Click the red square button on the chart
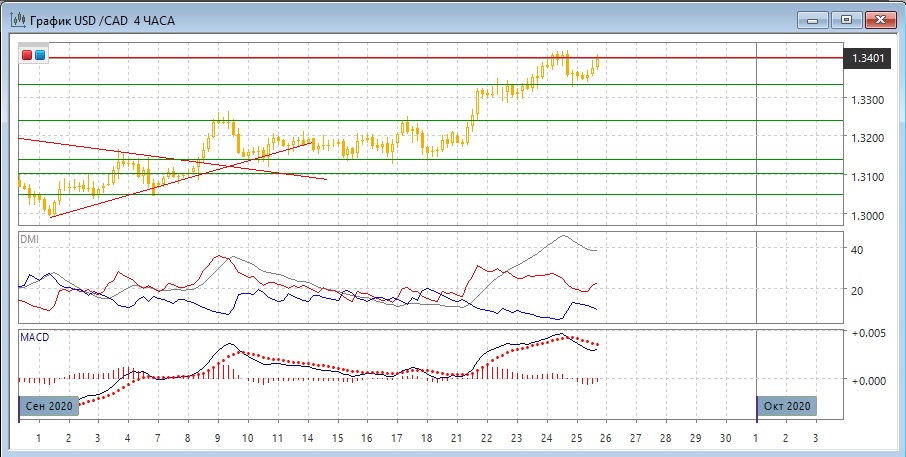This screenshot has width=906, height=457. point(28,56)
